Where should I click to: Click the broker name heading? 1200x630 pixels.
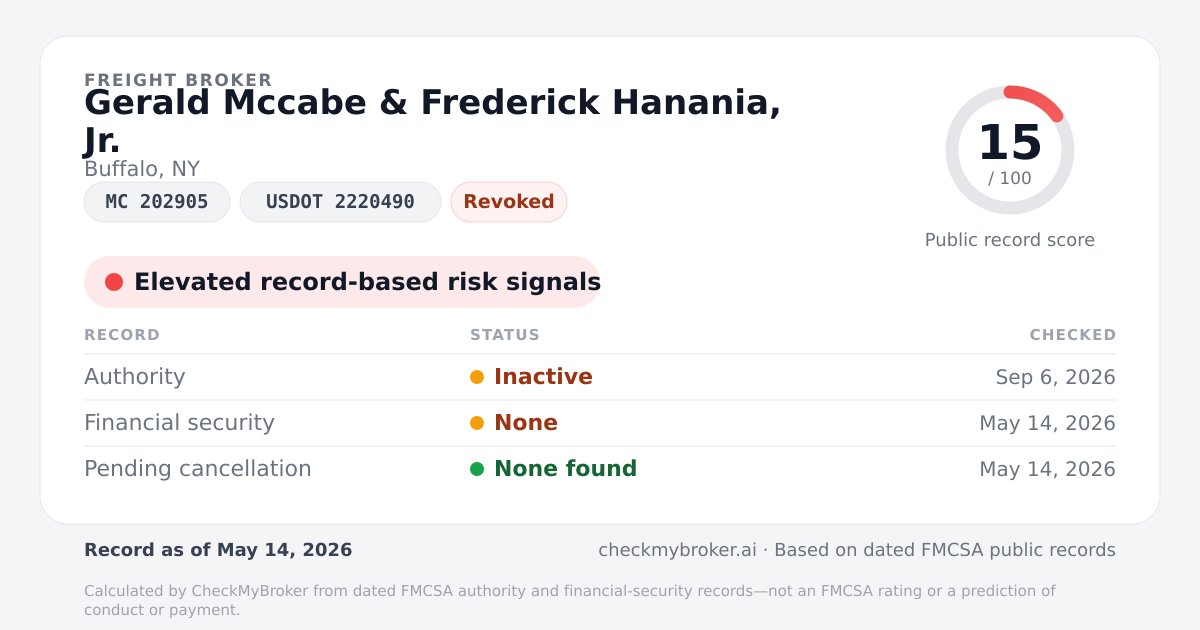point(433,121)
